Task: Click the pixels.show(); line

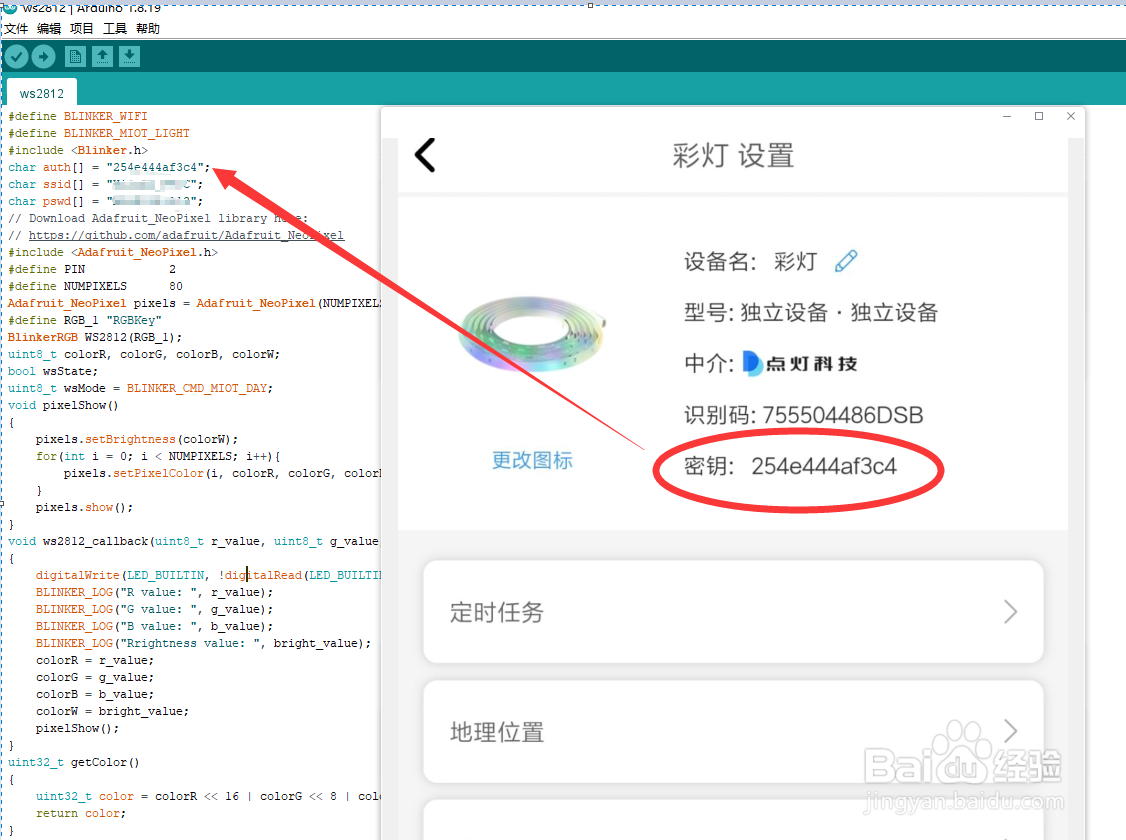Action: [85, 508]
